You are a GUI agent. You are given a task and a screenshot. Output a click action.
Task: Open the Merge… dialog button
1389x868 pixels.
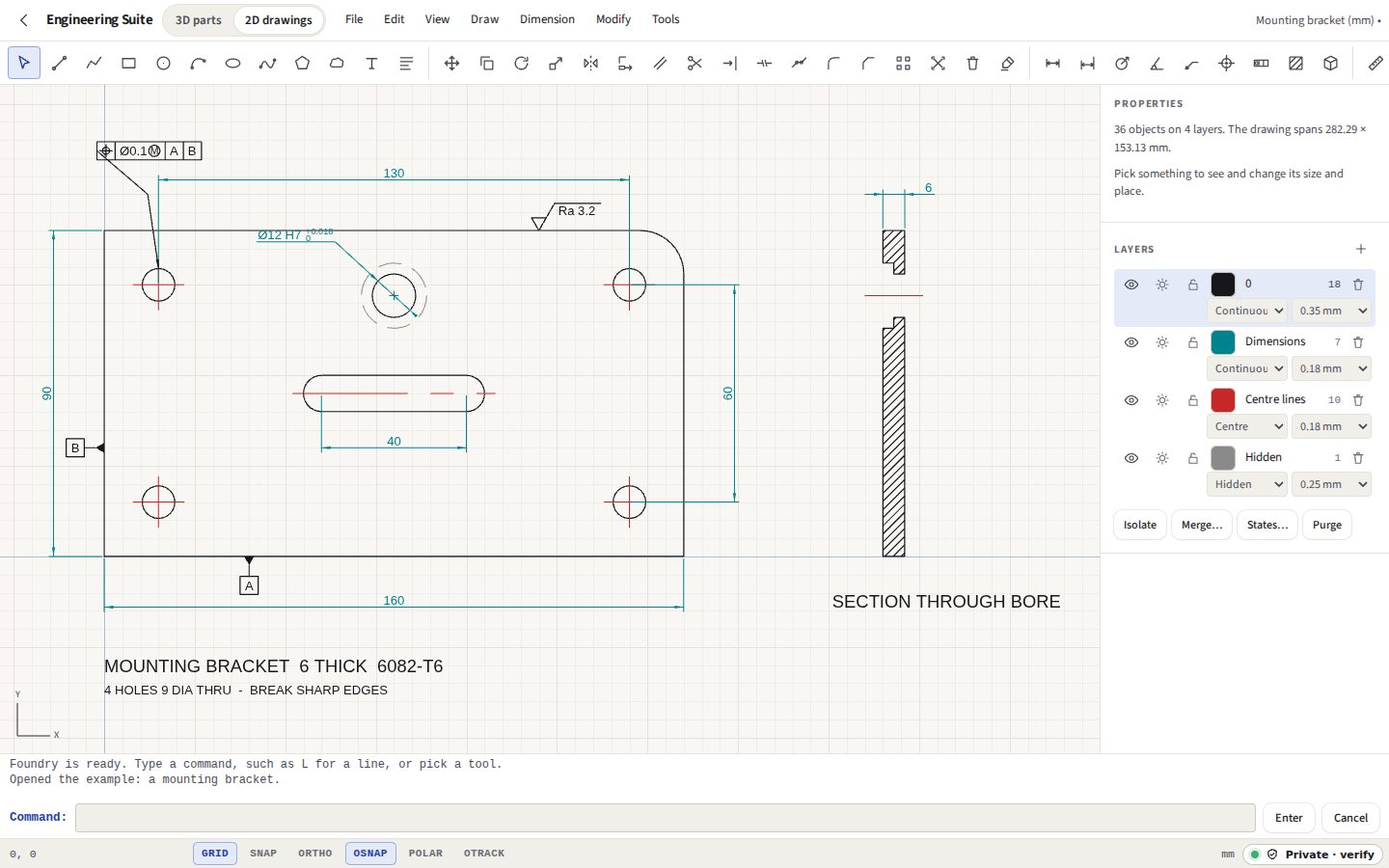click(x=1202, y=525)
